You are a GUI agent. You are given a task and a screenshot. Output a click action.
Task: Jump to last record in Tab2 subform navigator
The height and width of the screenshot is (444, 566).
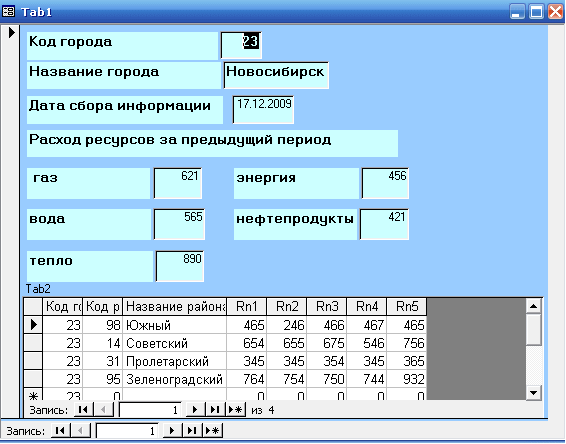point(215,410)
